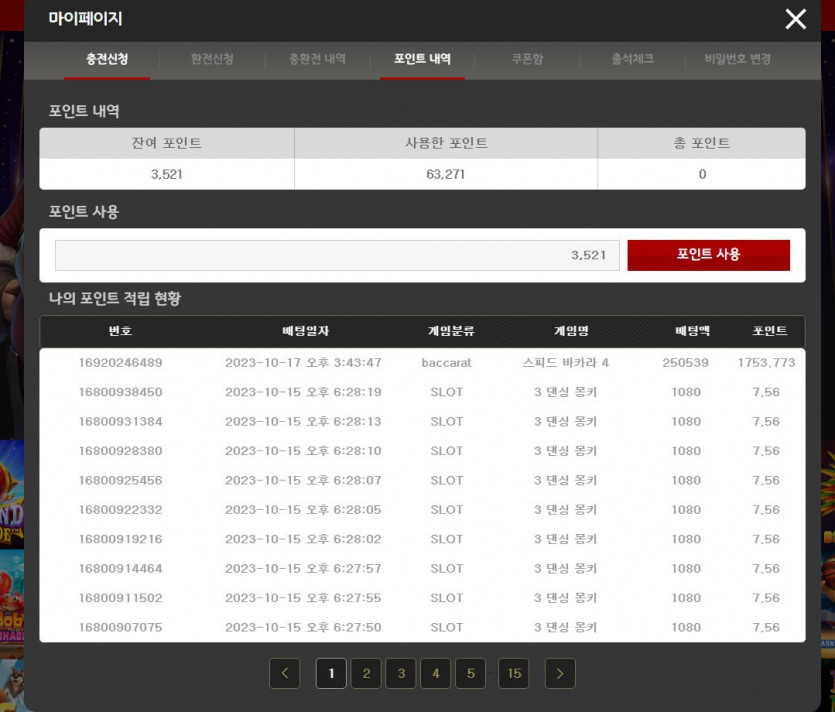Jump to page 3 in pagination
Screen dimensions: 835x712
[401, 673]
